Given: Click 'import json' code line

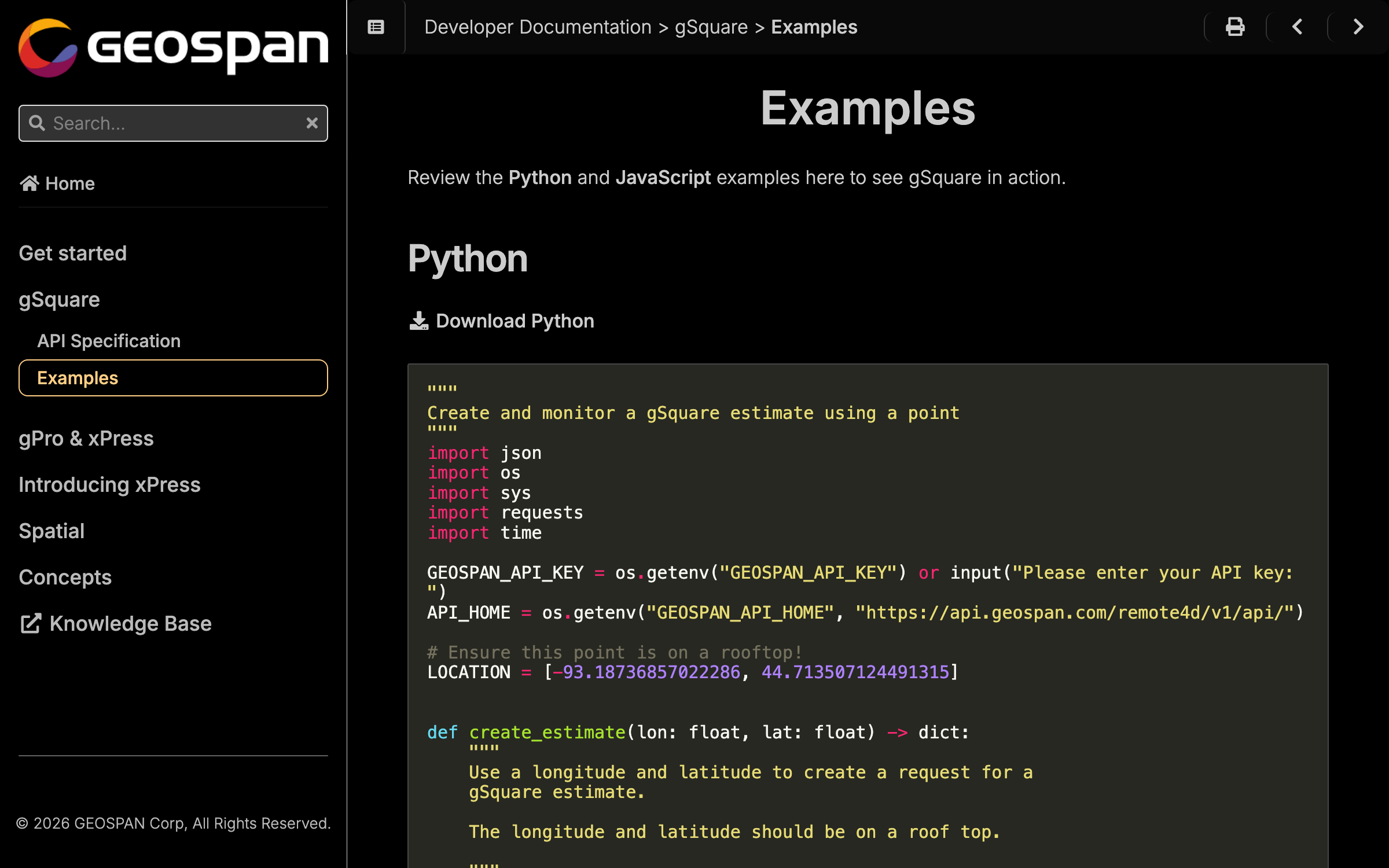Looking at the screenshot, I should [x=484, y=453].
